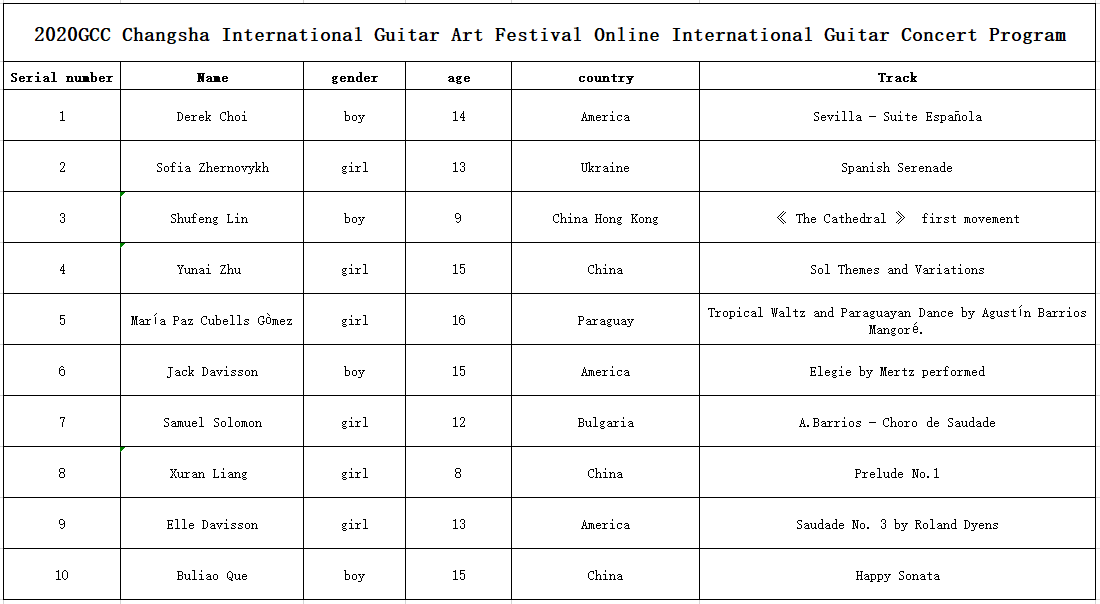The height and width of the screenshot is (604, 1100).
Task: Select the gender column header
Action: (354, 76)
